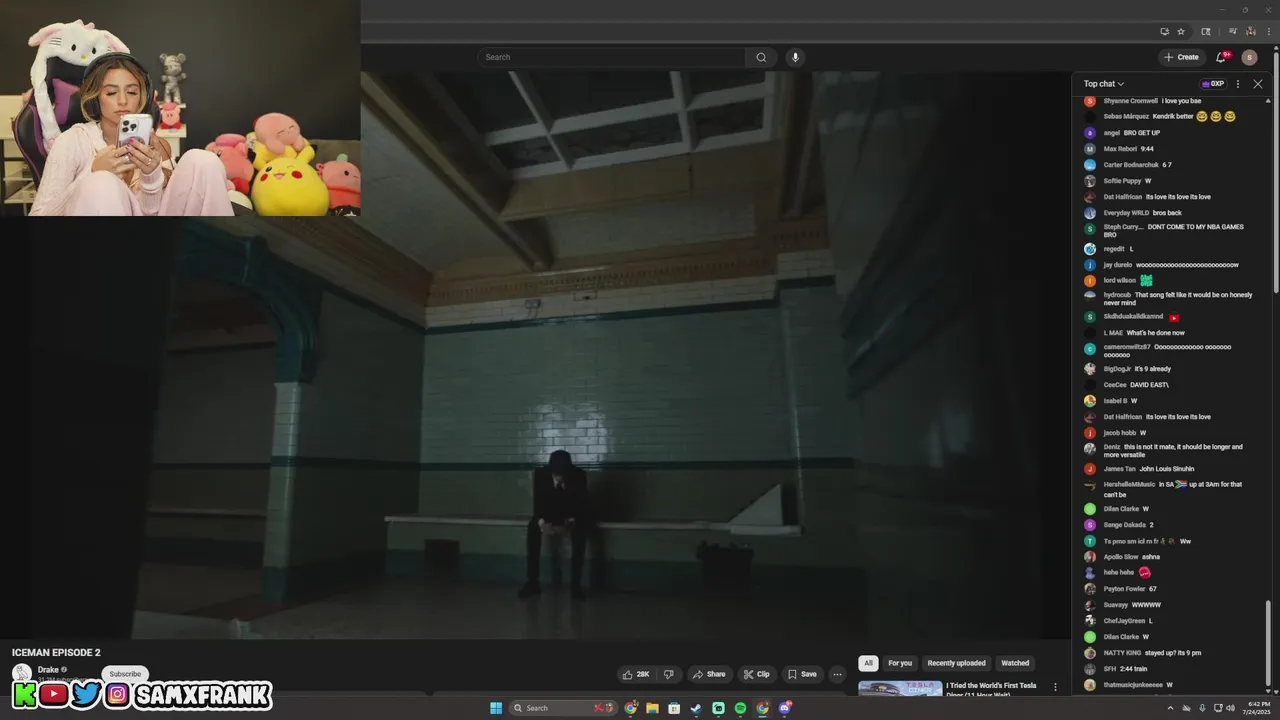Subscribe to Drake's channel

tap(125, 674)
